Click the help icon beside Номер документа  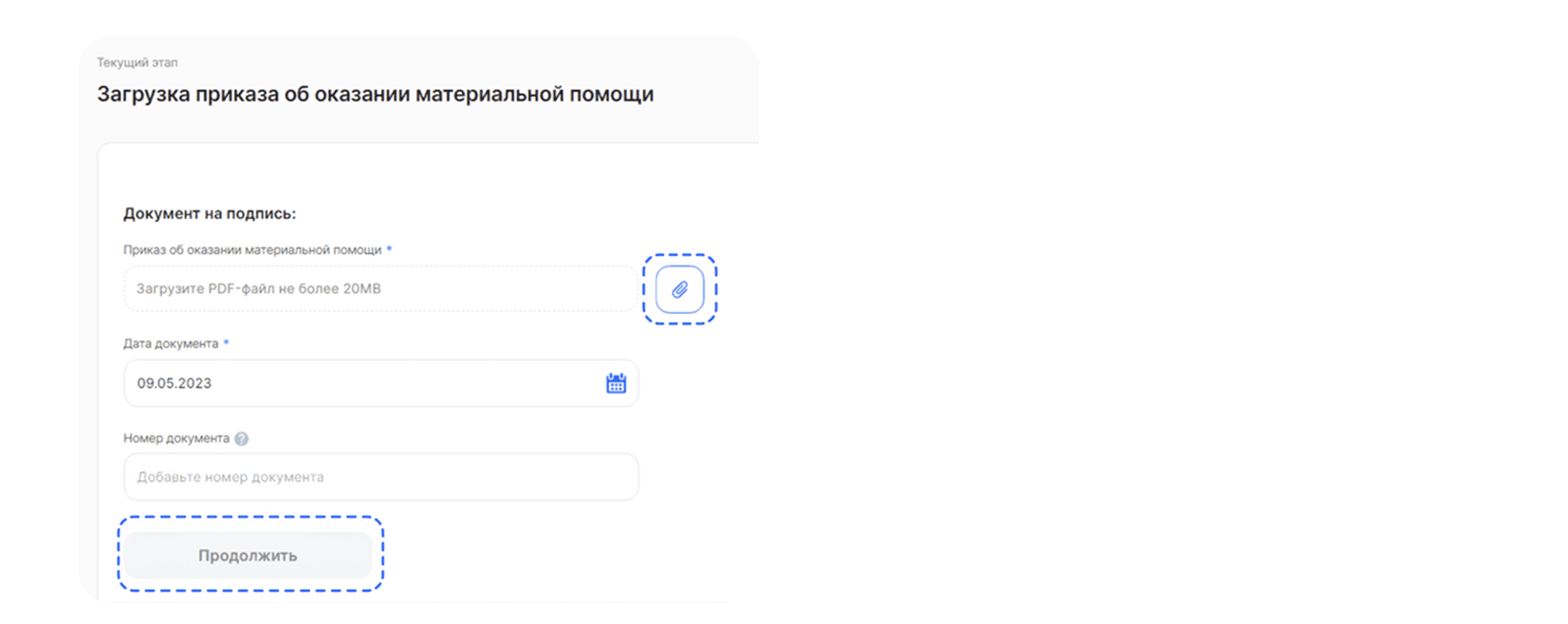pos(242,439)
